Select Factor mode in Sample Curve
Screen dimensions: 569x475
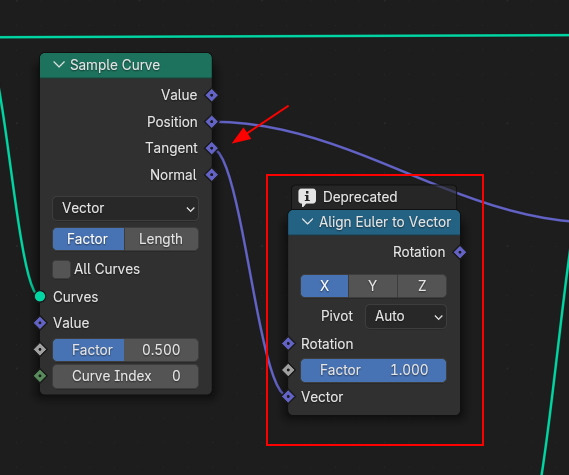point(89,239)
